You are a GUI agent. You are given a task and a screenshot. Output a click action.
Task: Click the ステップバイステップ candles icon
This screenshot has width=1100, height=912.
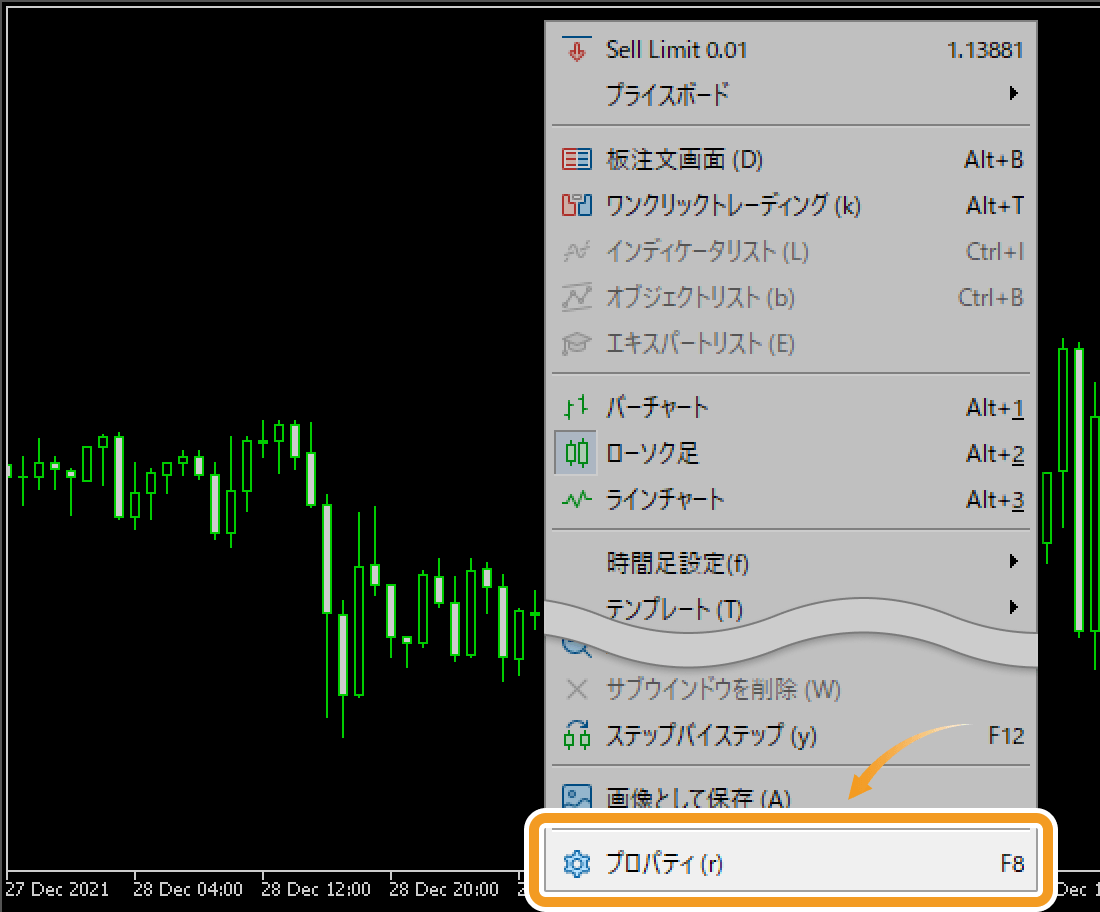coord(577,735)
